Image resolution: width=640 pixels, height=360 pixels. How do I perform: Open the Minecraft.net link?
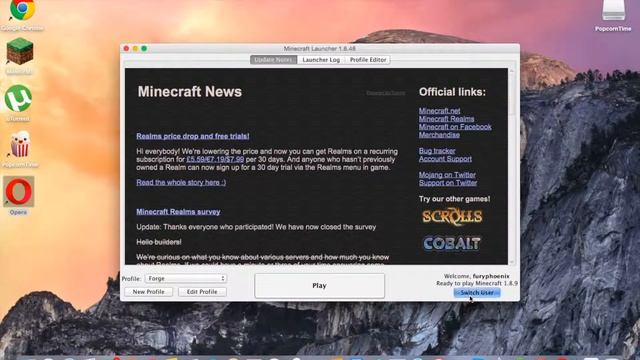click(439, 111)
